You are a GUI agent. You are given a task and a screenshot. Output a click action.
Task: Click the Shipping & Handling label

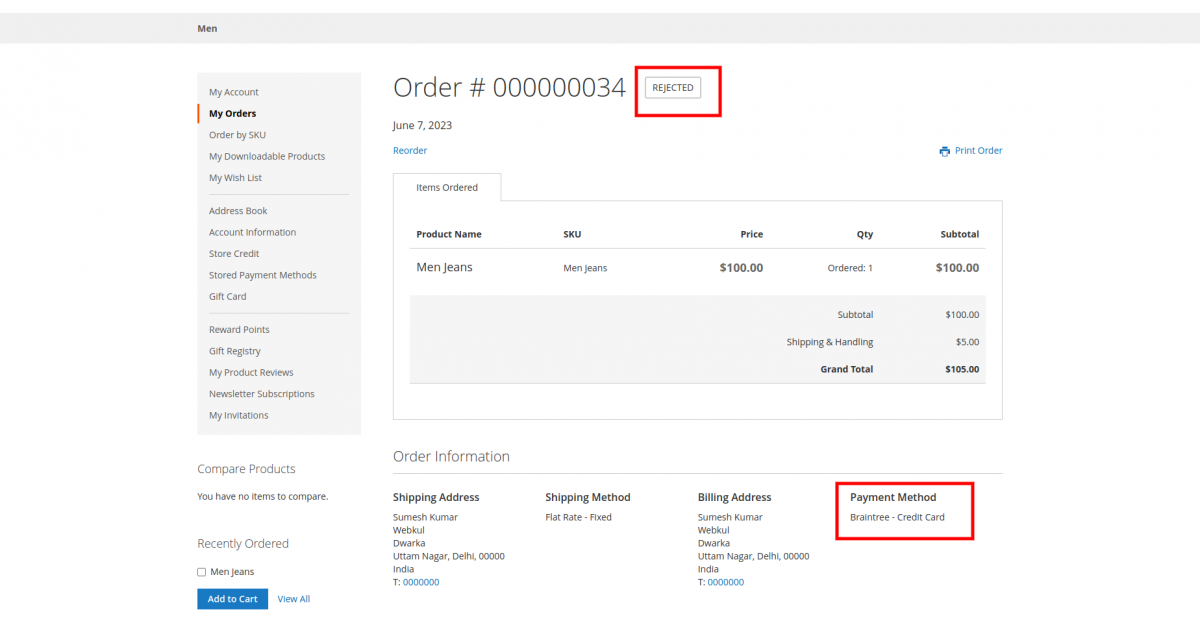click(x=830, y=342)
